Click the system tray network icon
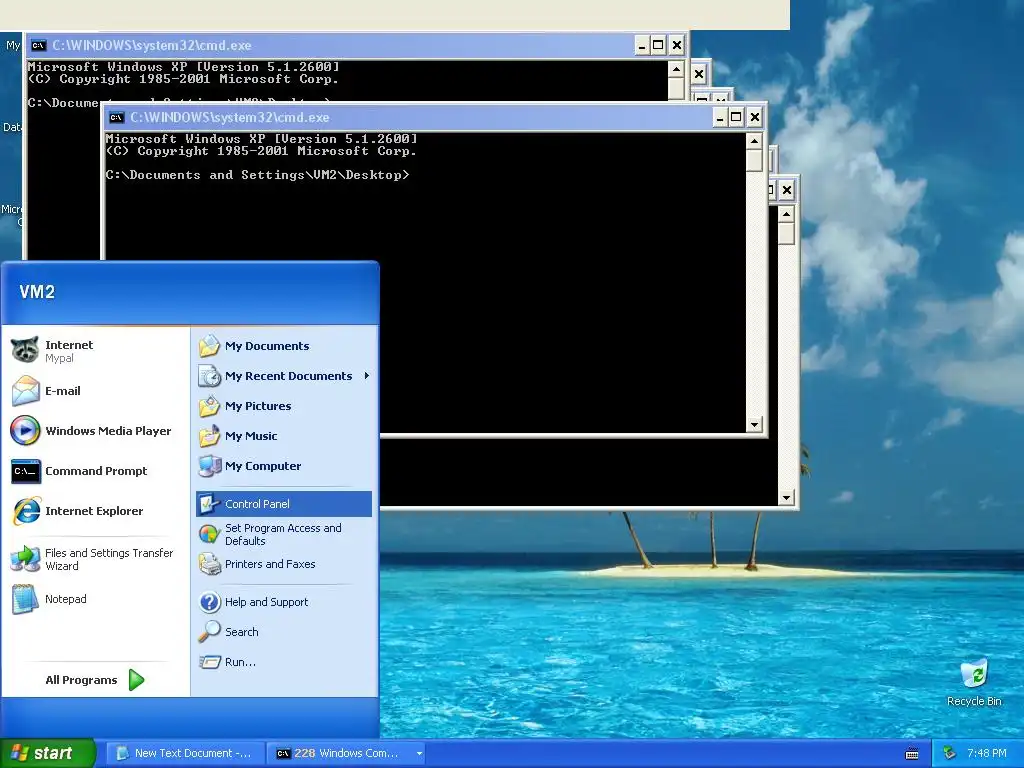Viewport: 1024px width, 768px height. pos(950,753)
